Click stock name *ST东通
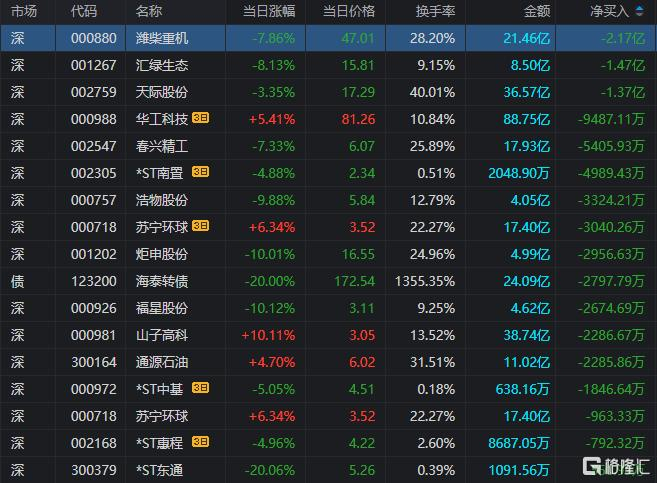Screen dimensions: 657x483 (162, 469)
